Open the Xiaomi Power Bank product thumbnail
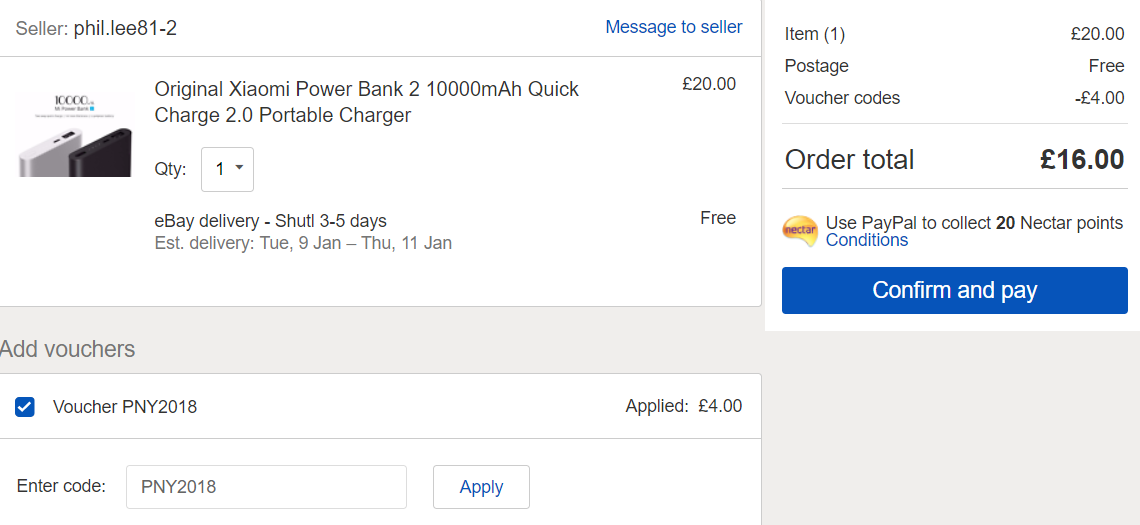Viewport: 1140px width, 525px height. 75,133
